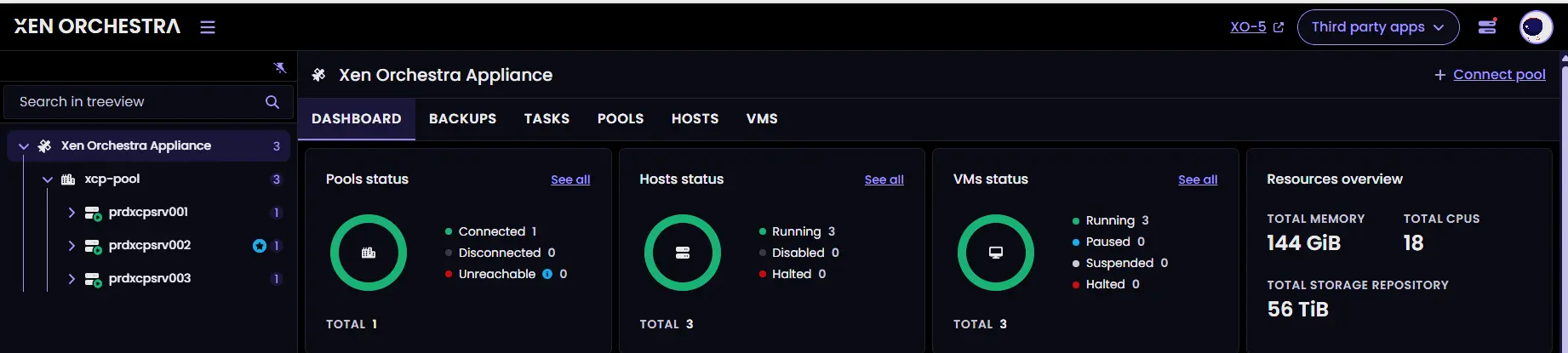Expand host prdxcpsrv001 in the tree
Image resolution: width=1568 pixels, height=353 pixels.
(72, 213)
